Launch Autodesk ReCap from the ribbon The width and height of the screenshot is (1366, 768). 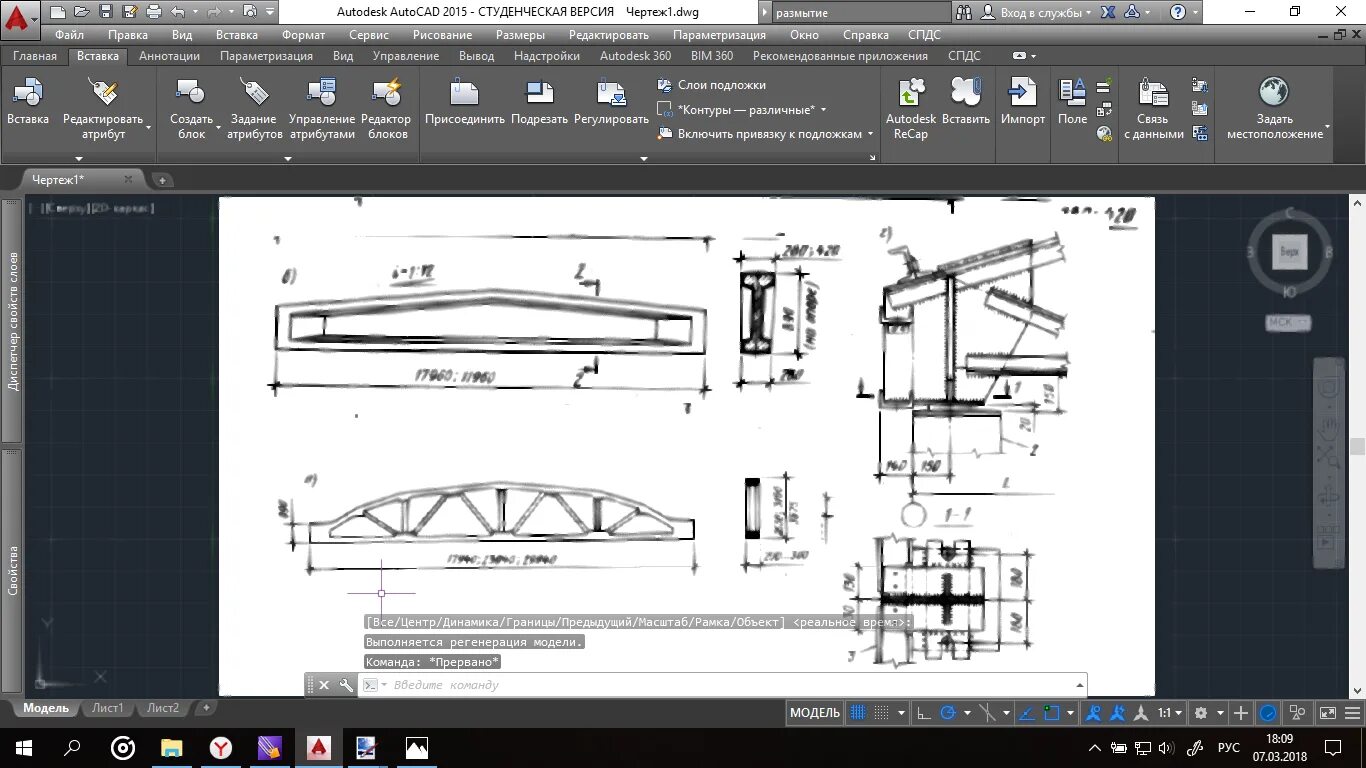click(x=910, y=110)
